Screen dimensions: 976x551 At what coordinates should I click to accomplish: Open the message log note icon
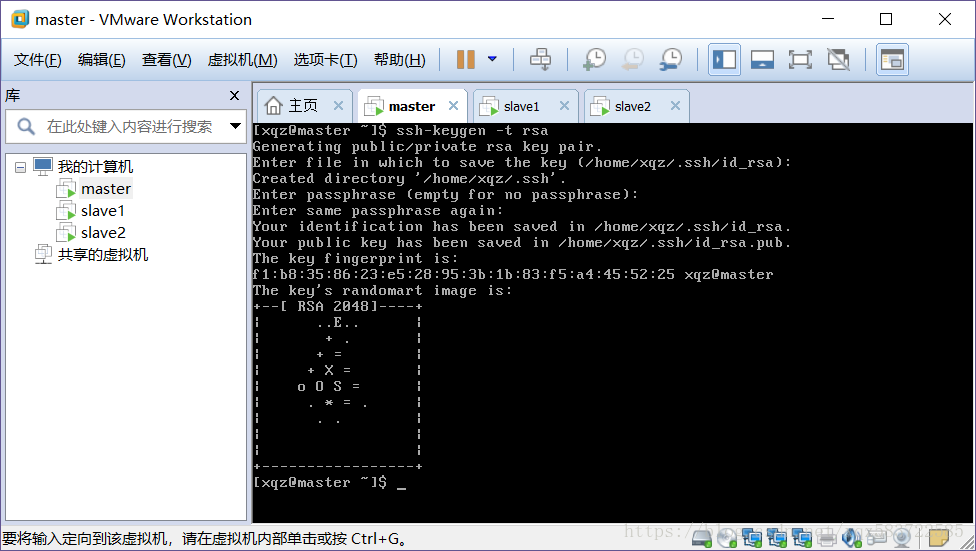(939, 536)
